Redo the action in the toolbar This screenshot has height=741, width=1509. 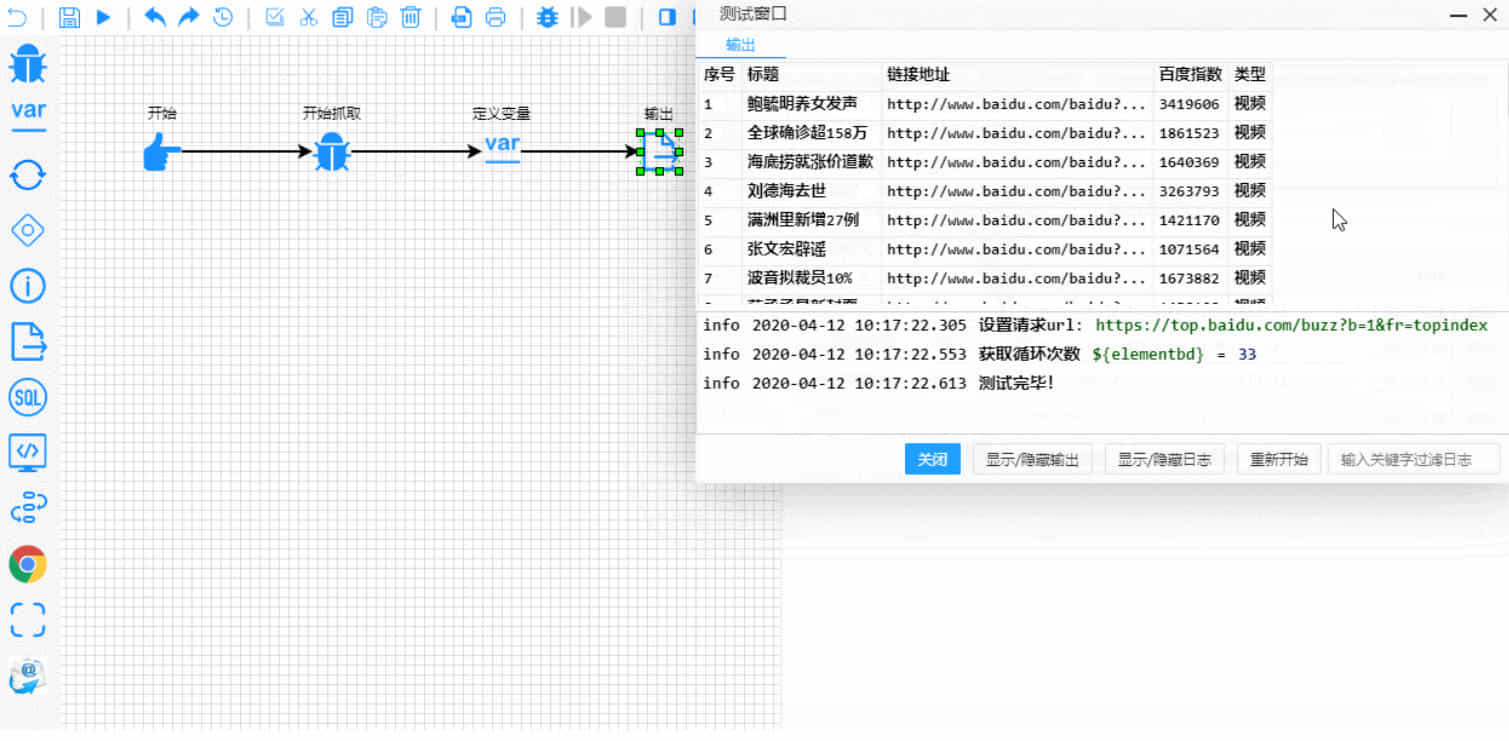188,17
